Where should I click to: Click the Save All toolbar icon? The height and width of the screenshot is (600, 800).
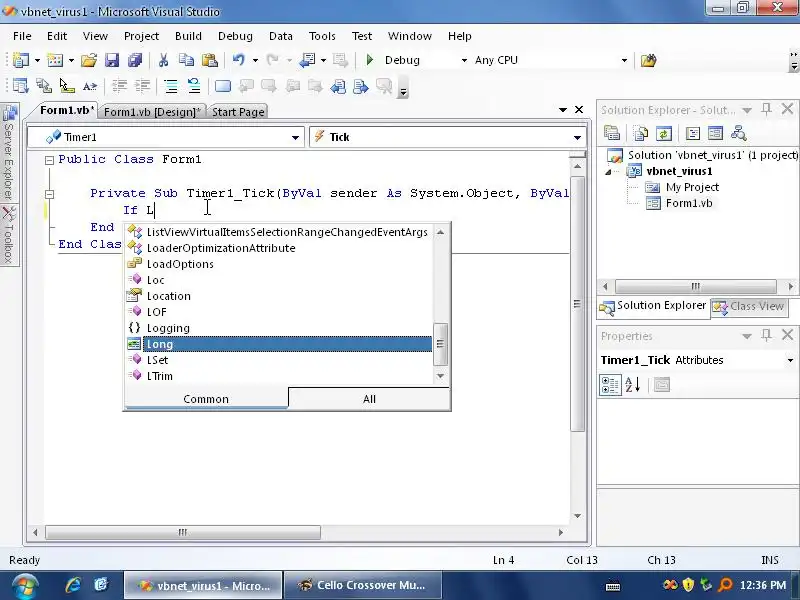(135, 60)
